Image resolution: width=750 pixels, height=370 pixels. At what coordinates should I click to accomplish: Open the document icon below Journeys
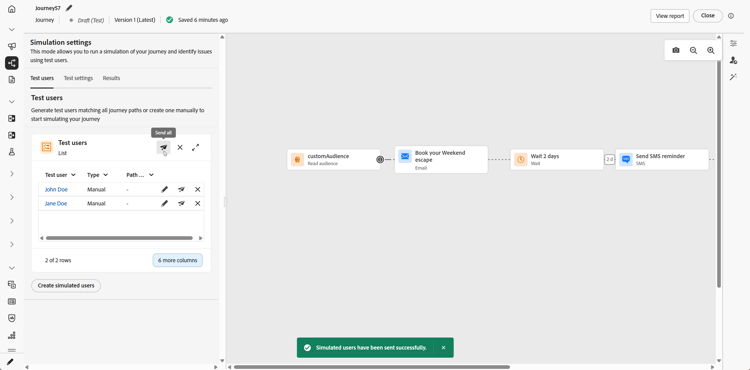coord(11,80)
